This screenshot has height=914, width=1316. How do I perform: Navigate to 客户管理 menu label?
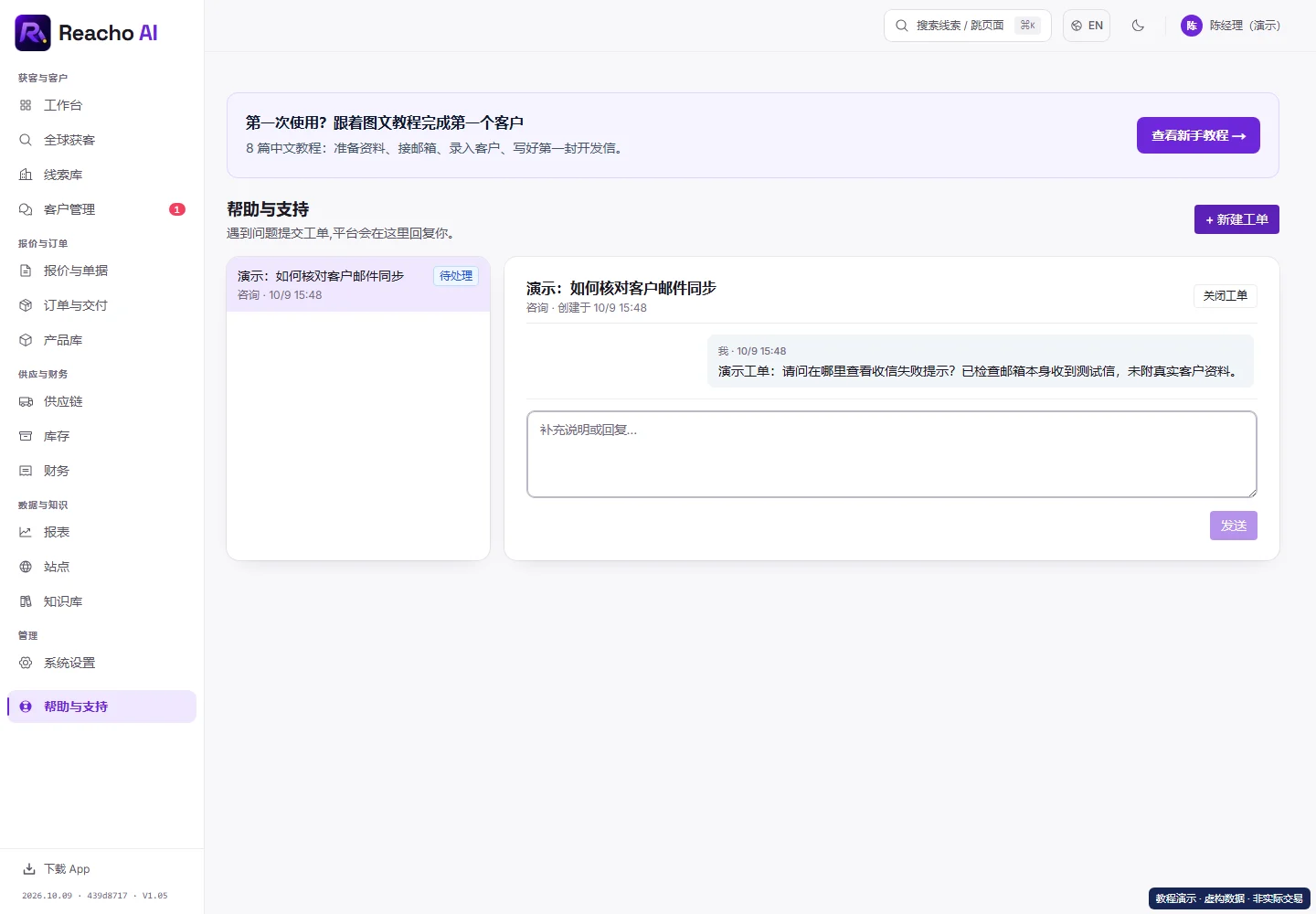69,209
